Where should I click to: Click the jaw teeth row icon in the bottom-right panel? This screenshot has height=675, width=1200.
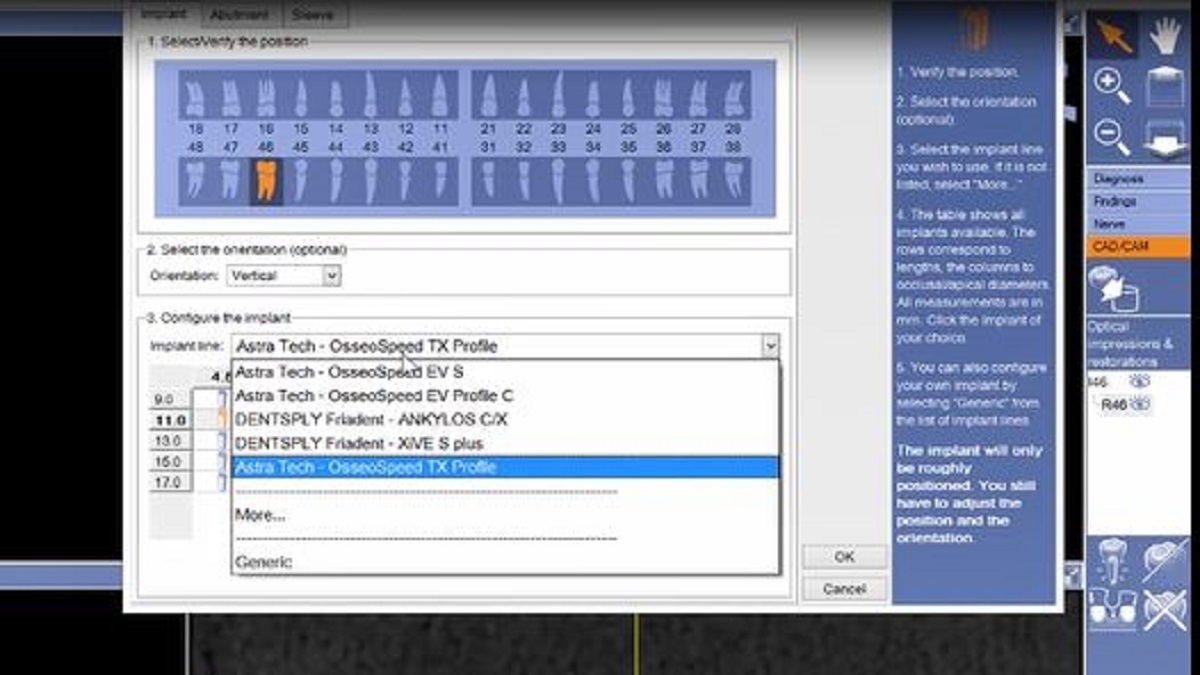point(1111,610)
